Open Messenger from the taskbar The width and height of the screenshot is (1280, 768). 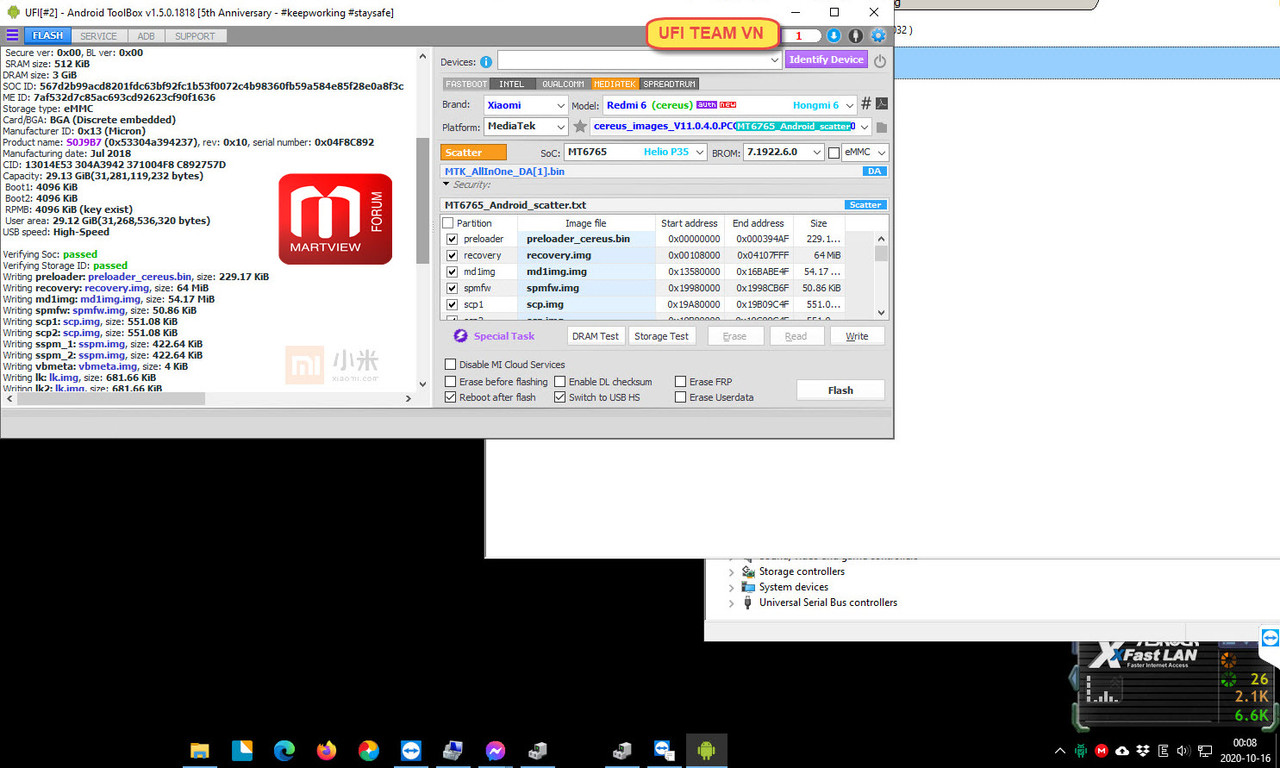pyautogui.click(x=495, y=750)
